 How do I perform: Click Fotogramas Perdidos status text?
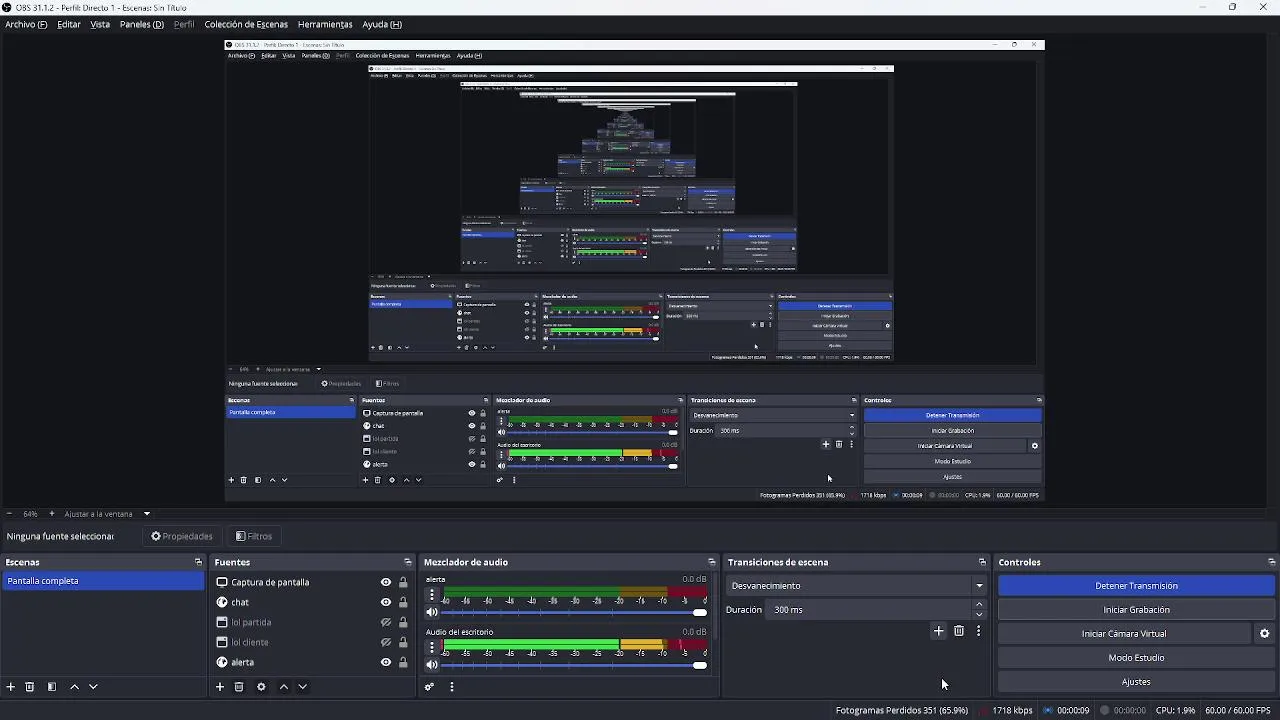[902, 711]
